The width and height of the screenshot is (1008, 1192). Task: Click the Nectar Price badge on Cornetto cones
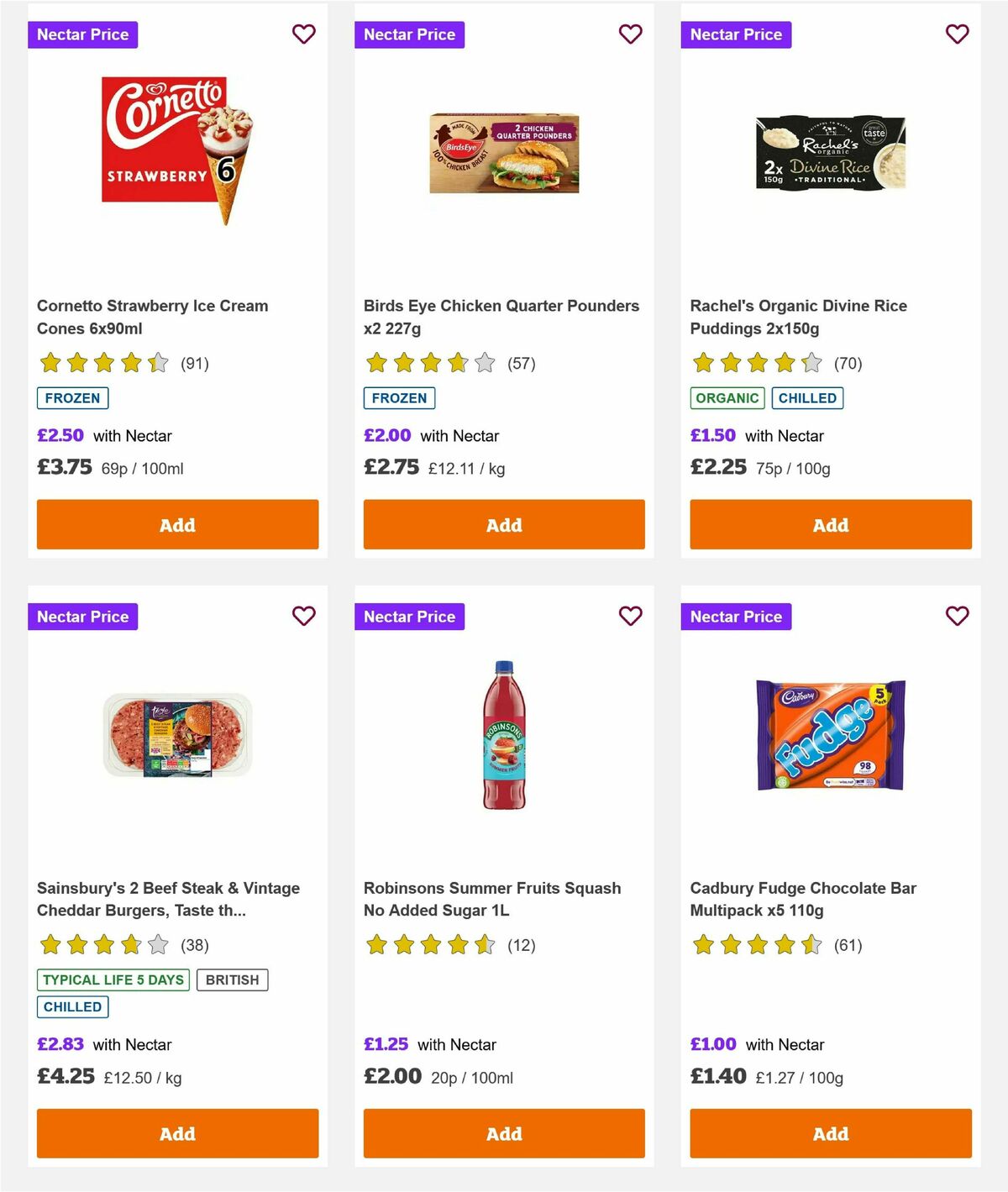(x=83, y=34)
